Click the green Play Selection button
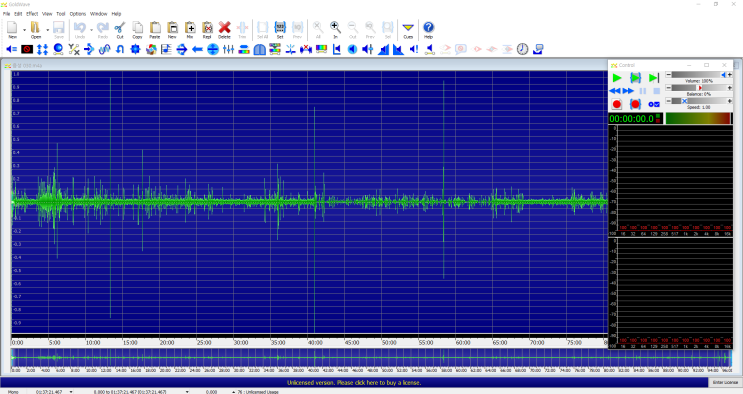Image resolution: width=743 pixels, height=394 pixels. [635, 78]
